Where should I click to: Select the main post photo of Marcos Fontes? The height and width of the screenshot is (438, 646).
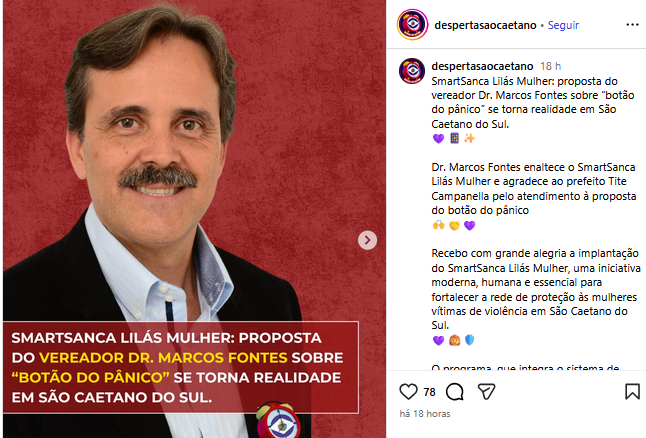point(194,219)
